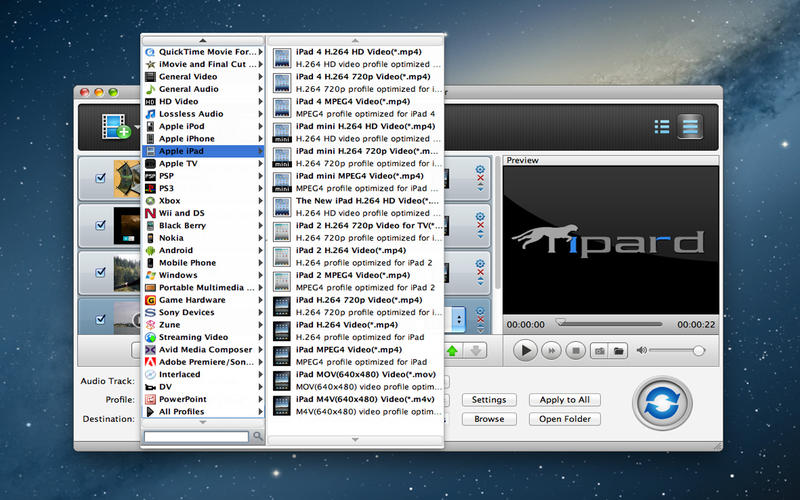Open Lossless Audio submenu

203,114
